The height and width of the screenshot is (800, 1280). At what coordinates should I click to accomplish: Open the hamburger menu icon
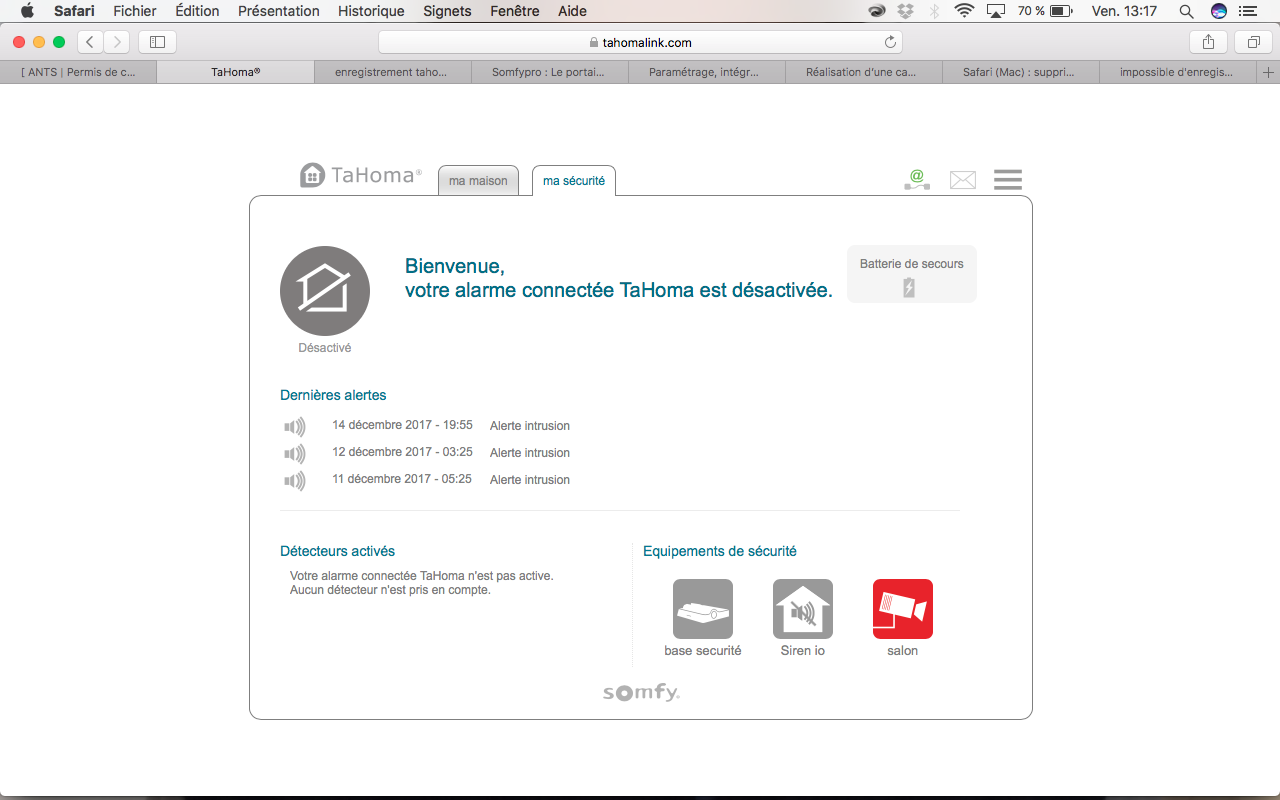click(x=1008, y=180)
